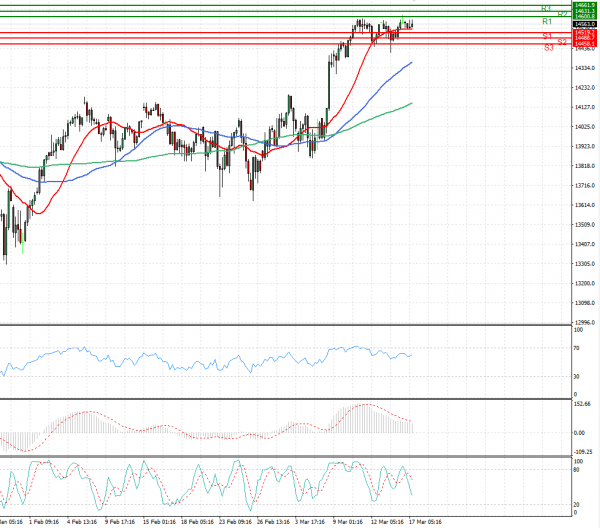The image size is (600, 528).
Task: Click the 26 Feb 13:16 time label
Action: [x=273, y=522]
